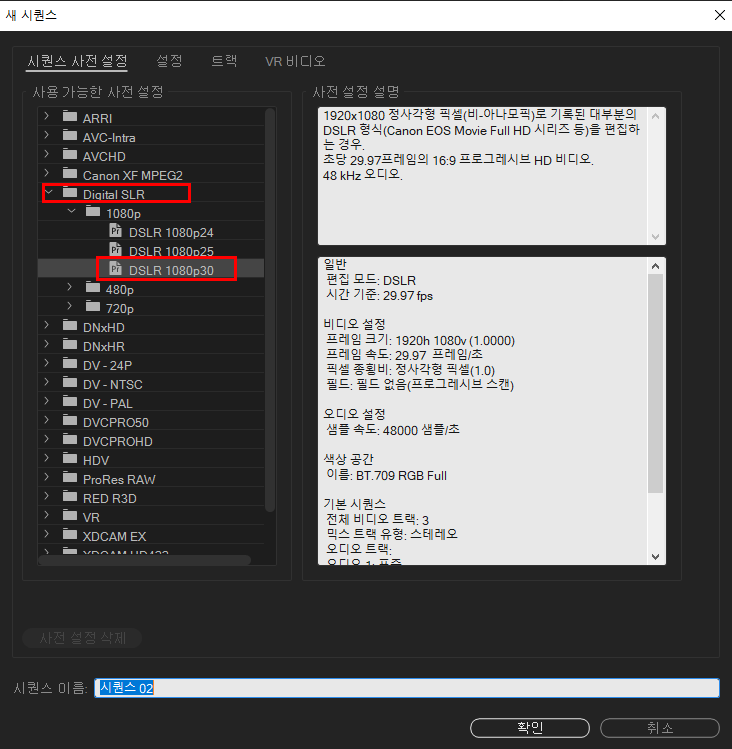
Task: Click the AVCHD folder icon
Action: pyautogui.click(x=70, y=154)
